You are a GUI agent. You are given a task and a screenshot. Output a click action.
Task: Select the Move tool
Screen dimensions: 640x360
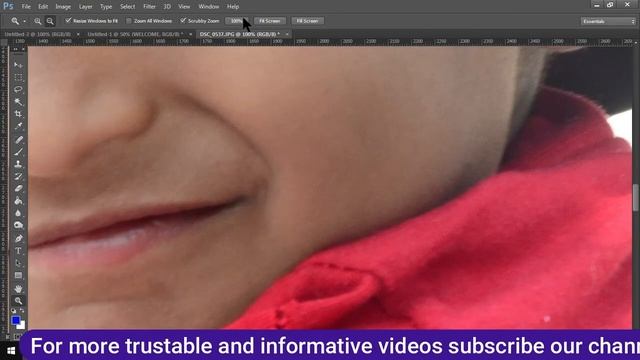pos(18,65)
